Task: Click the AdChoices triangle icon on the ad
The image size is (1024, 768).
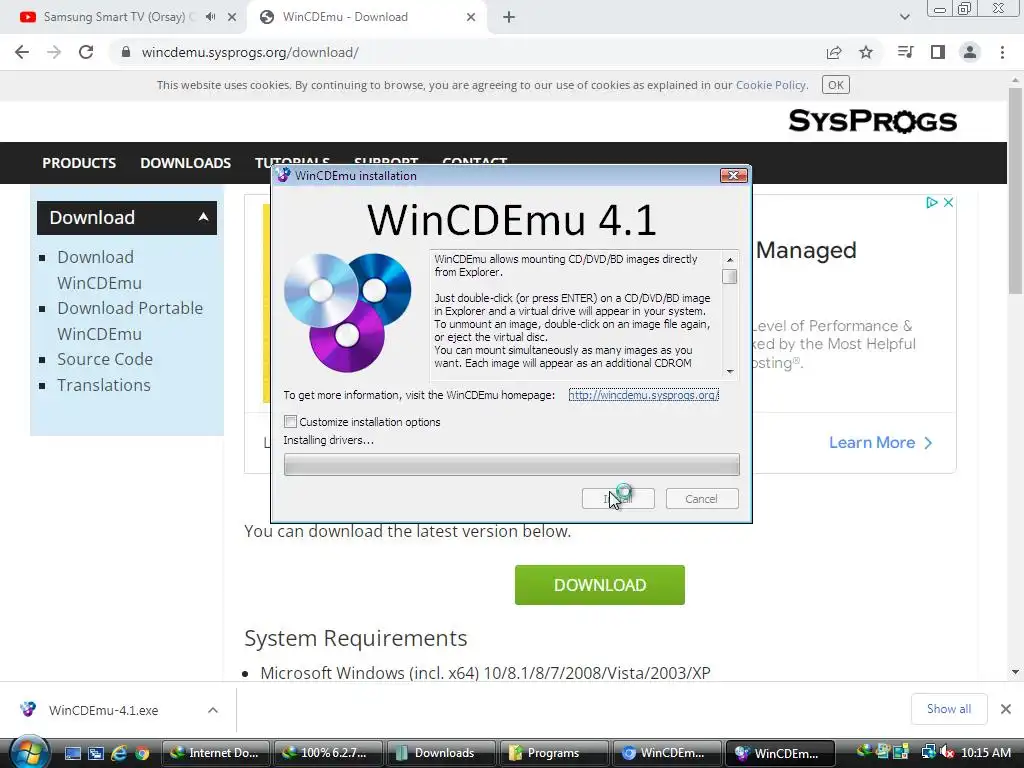Action: [x=932, y=202]
